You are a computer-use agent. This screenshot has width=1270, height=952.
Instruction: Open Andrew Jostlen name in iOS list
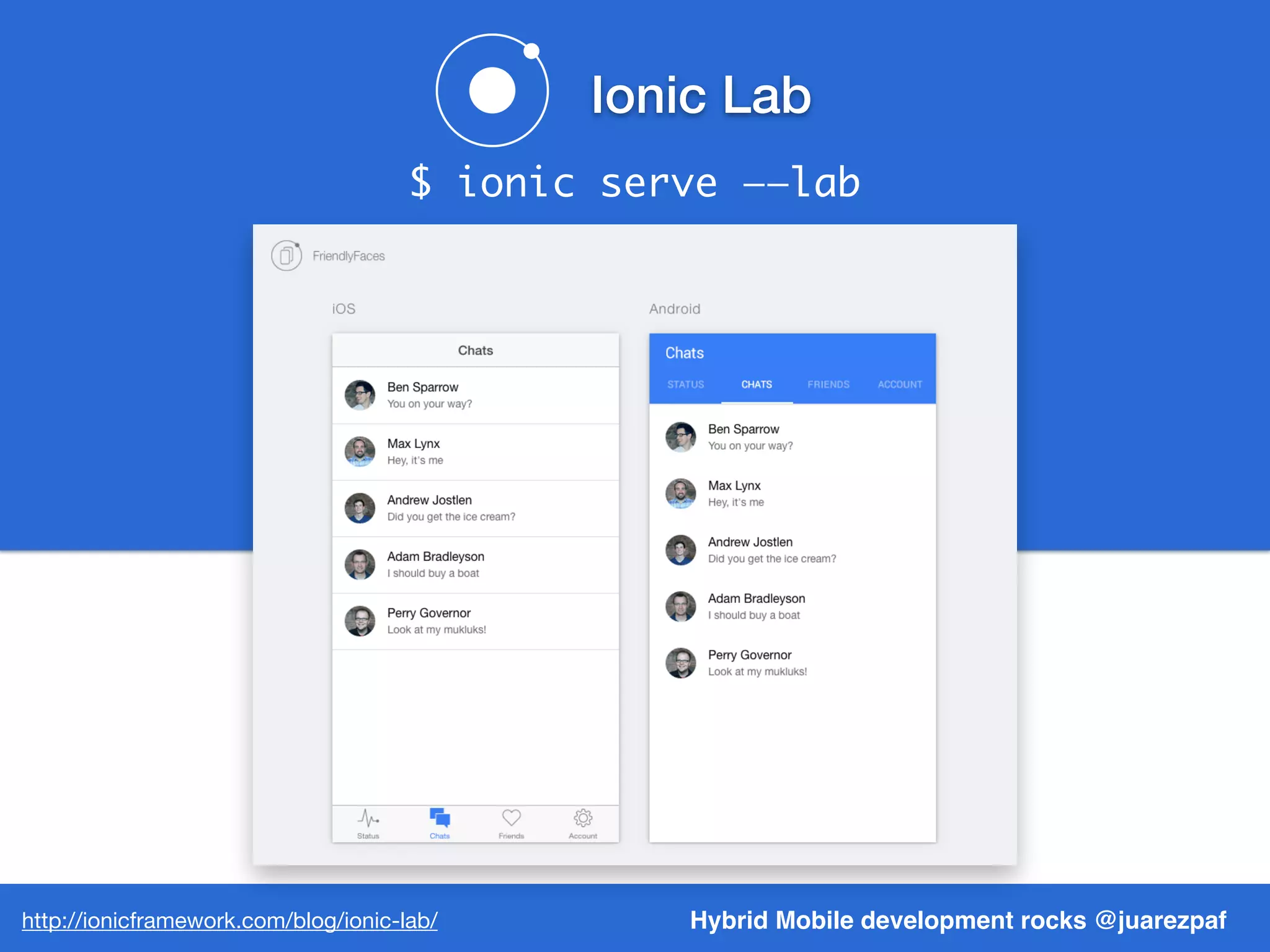[430, 500]
